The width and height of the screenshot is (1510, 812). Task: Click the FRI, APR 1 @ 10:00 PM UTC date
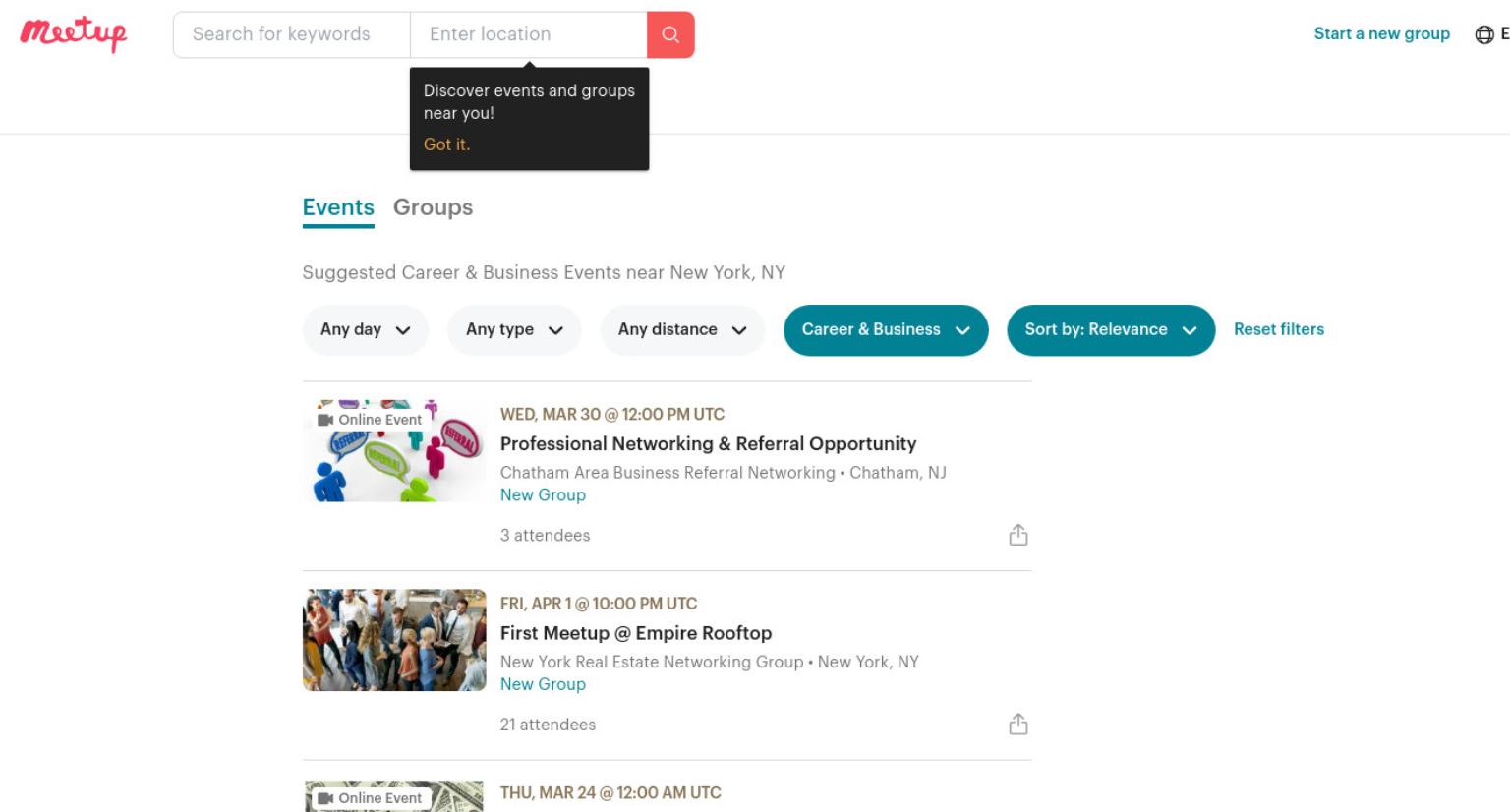pos(599,604)
